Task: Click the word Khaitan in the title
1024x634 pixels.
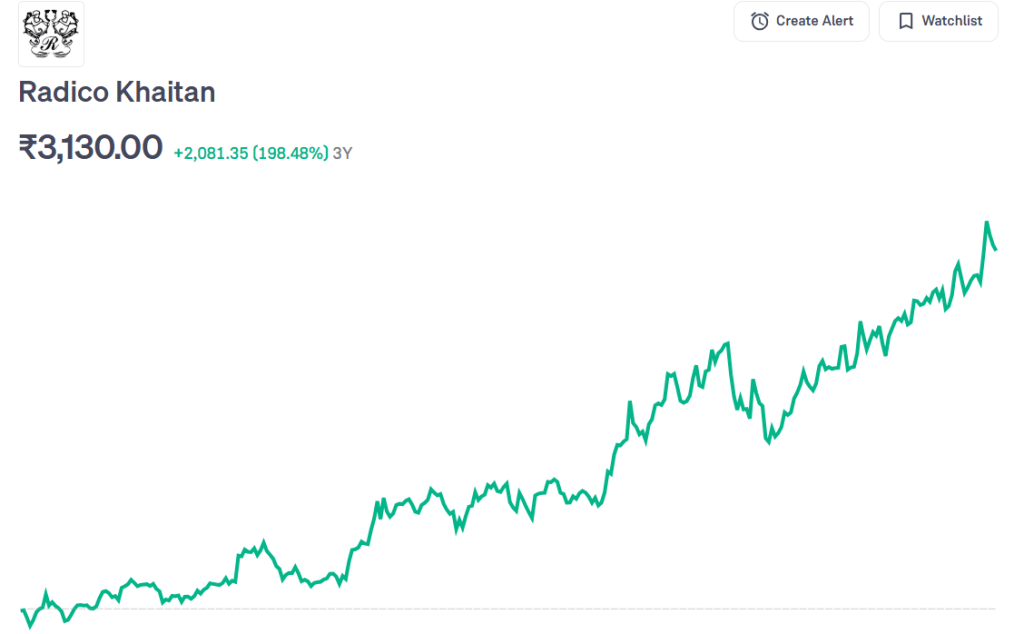Action: tap(165, 92)
